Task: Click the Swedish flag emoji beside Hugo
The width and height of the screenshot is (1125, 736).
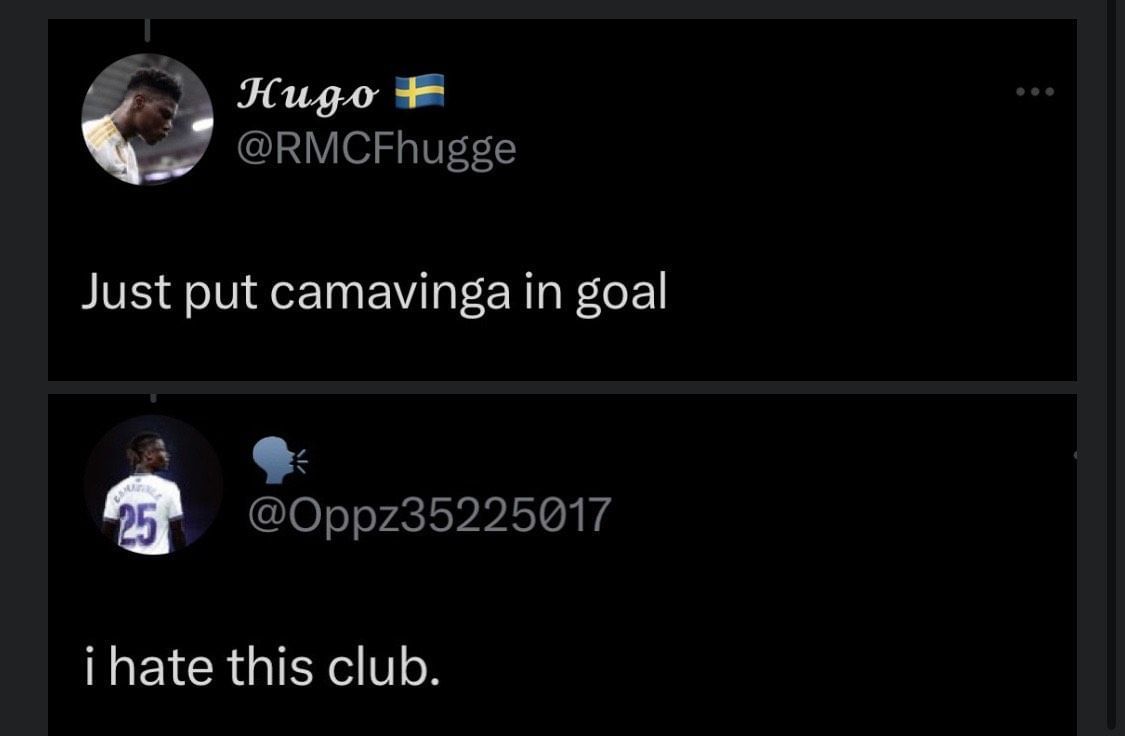Action: (x=420, y=93)
